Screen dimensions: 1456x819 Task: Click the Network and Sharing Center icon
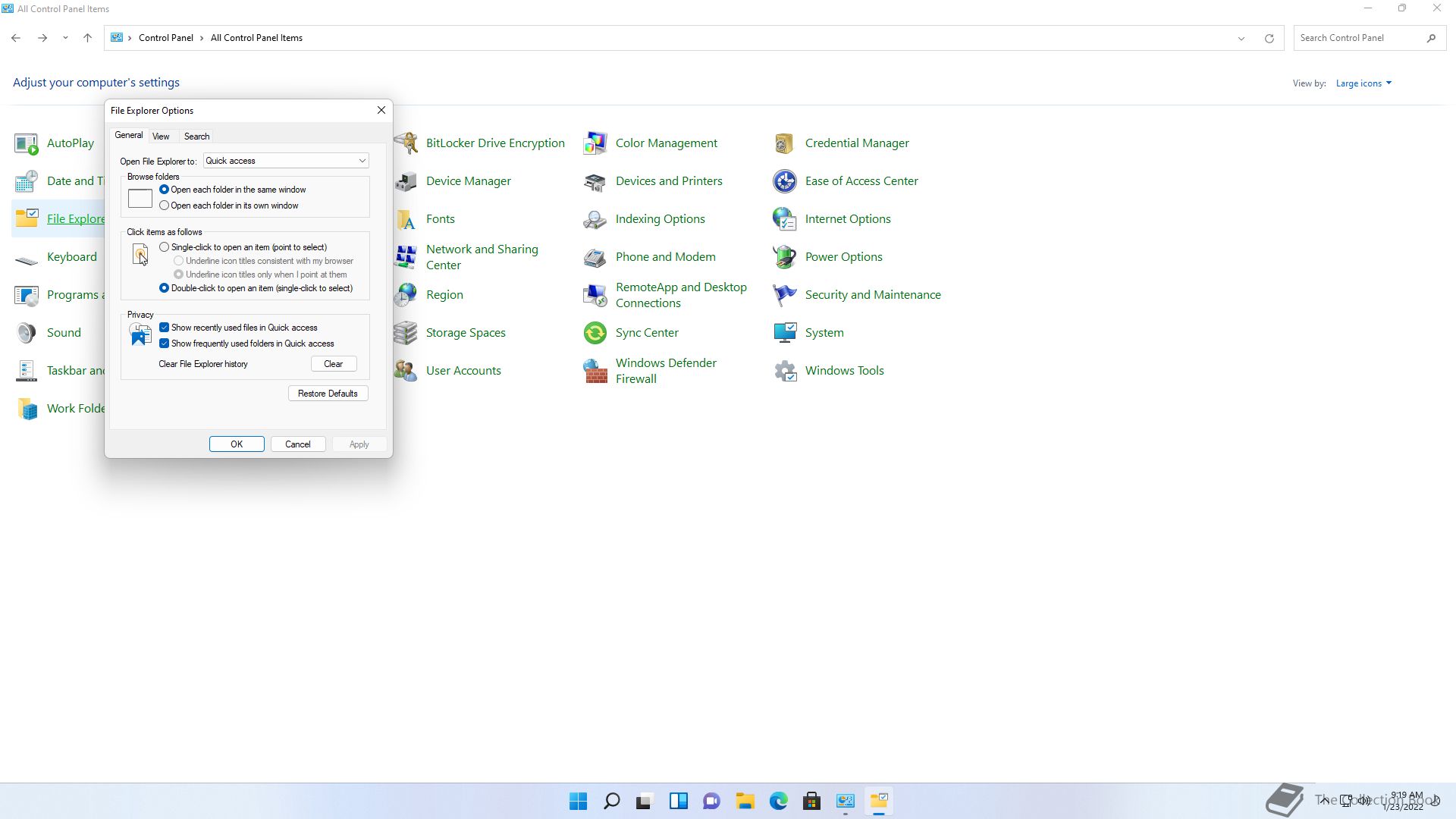[406, 257]
